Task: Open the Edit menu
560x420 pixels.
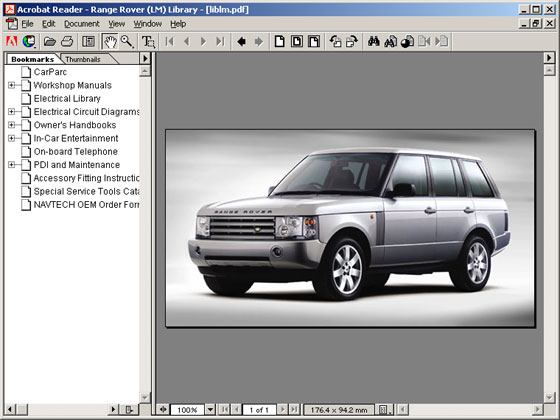Action: (x=49, y=24)
